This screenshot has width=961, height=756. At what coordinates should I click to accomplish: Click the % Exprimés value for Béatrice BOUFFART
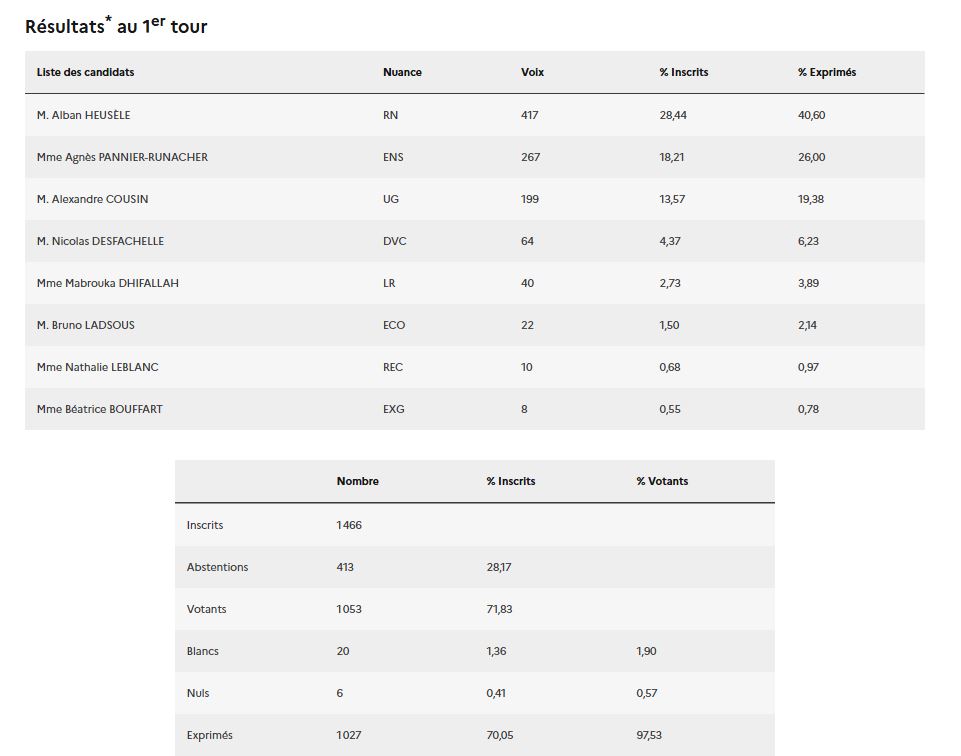pos(808,409)
